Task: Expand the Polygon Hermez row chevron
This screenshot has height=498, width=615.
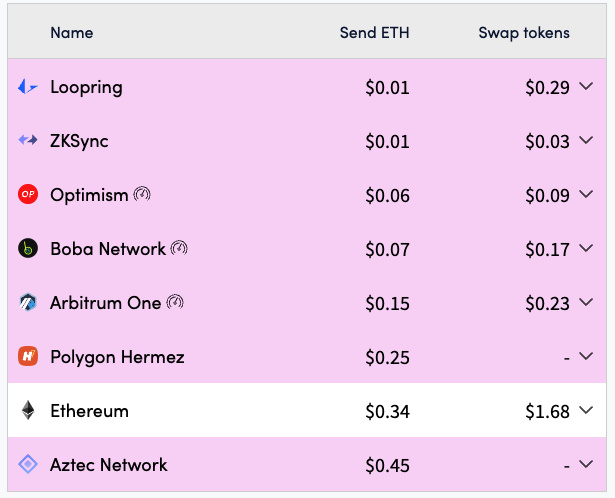Action: pyautogui.click(x=586, y=356)
